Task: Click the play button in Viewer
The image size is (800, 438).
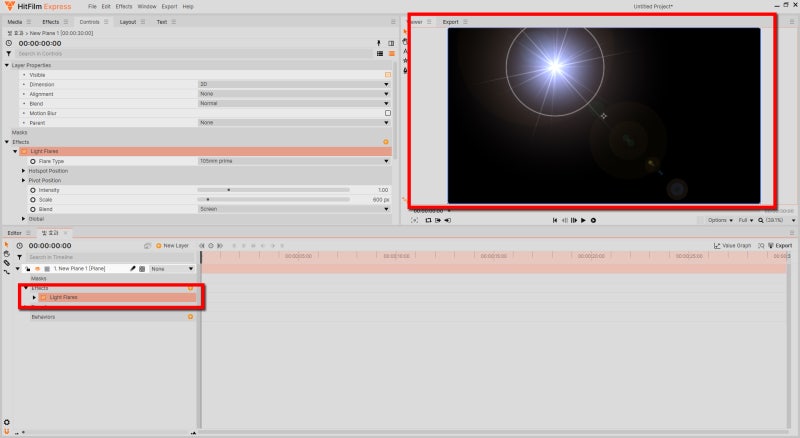Action: [583, 220]
